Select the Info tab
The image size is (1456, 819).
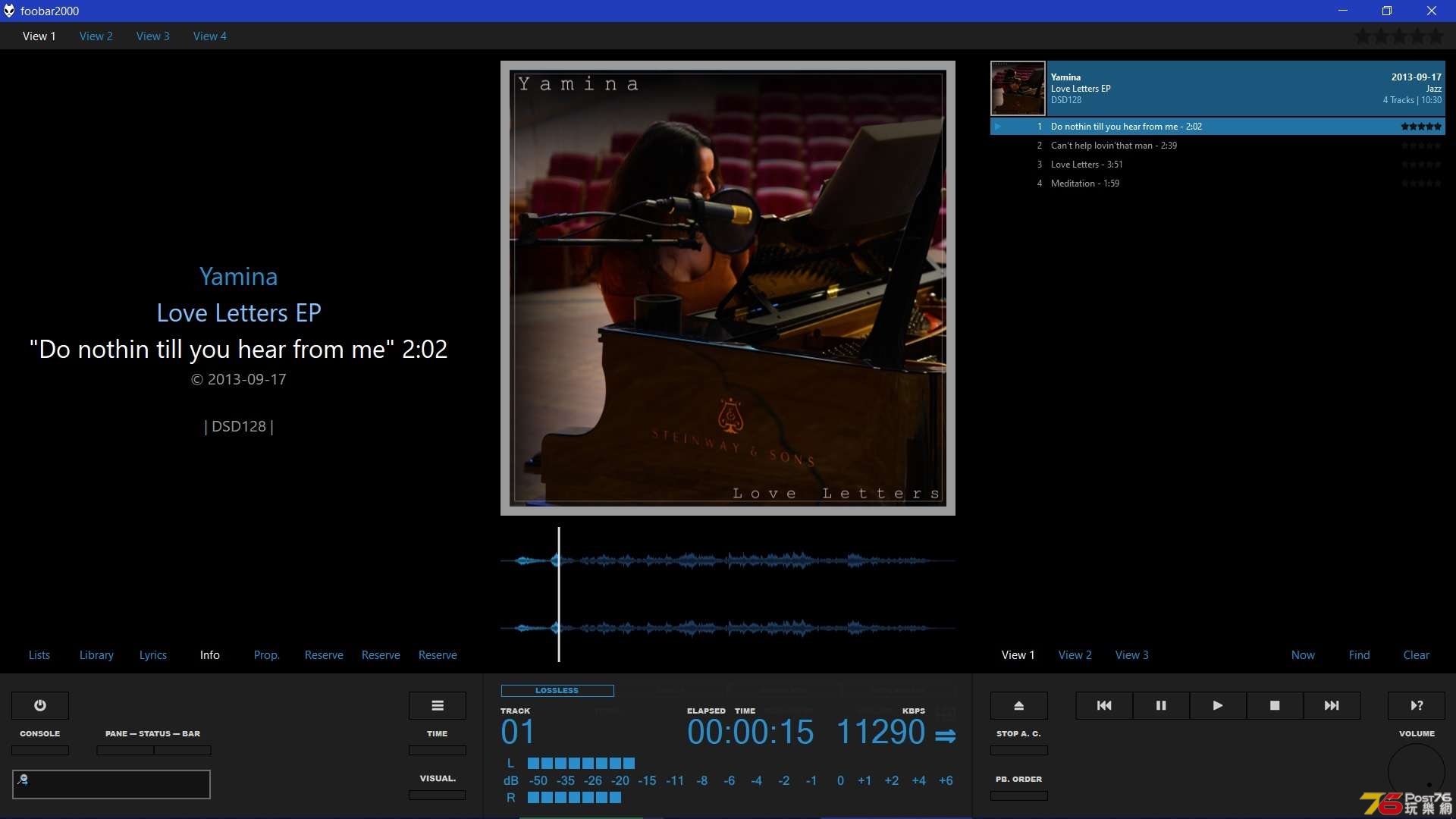pos(210,655)
